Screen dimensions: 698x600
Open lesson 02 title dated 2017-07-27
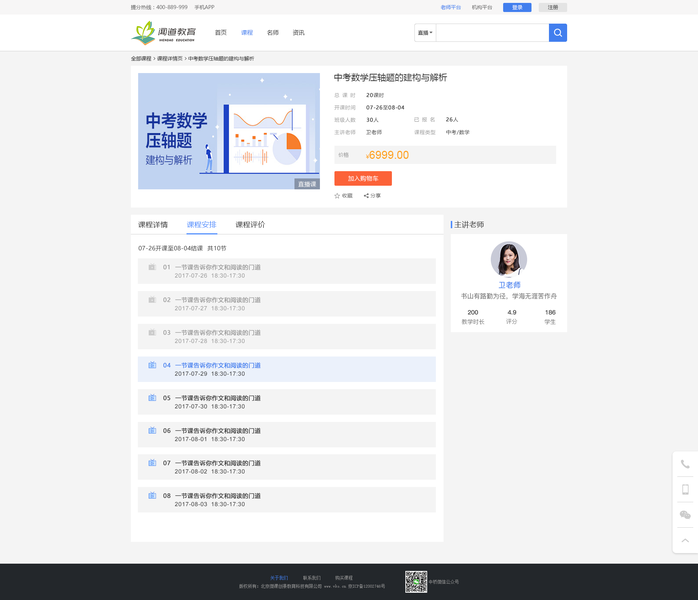218,300
